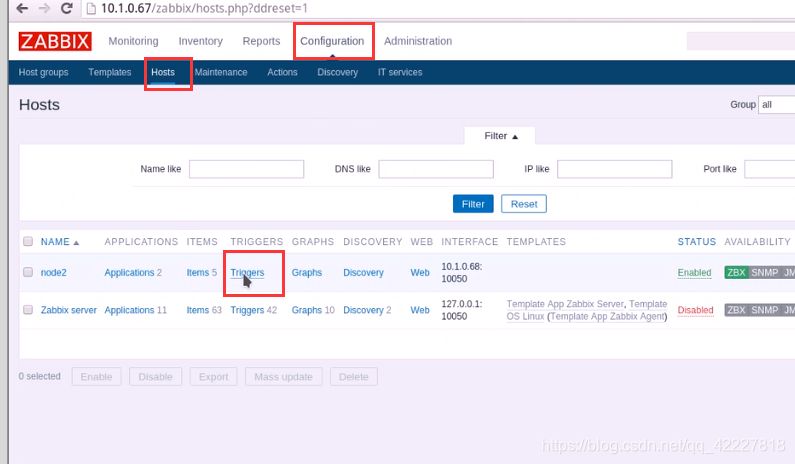Open the Reports menu
Image resolution: width=795 pixels, height=464 pixels.
(261, 41)
